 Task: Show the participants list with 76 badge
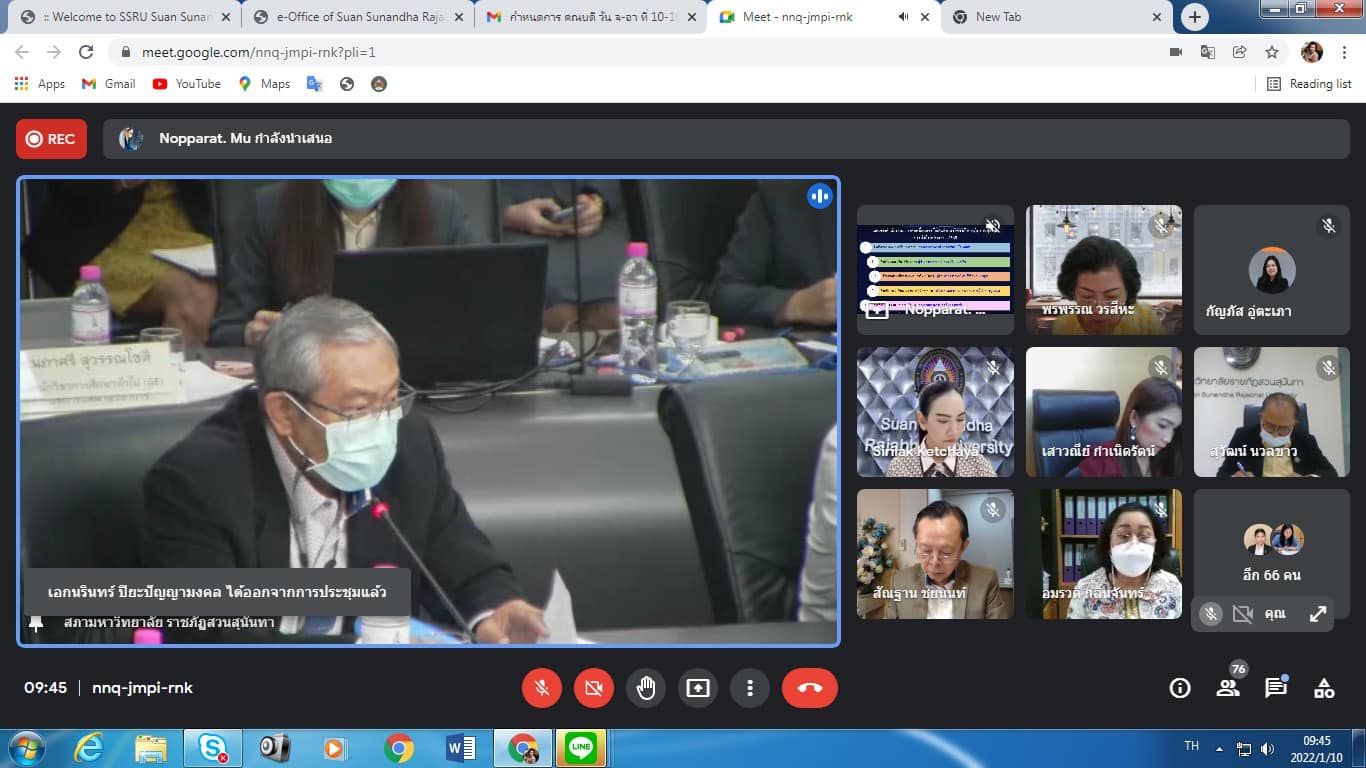tap(1228, 688)
